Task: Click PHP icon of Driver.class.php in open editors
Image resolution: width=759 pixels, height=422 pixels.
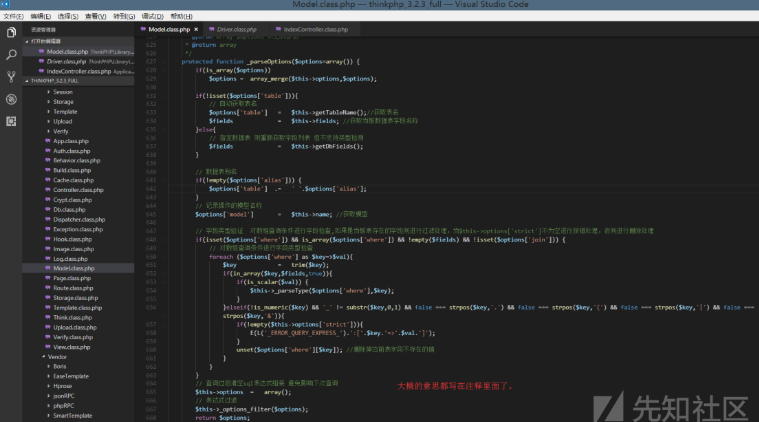Action: coord(42,61)
